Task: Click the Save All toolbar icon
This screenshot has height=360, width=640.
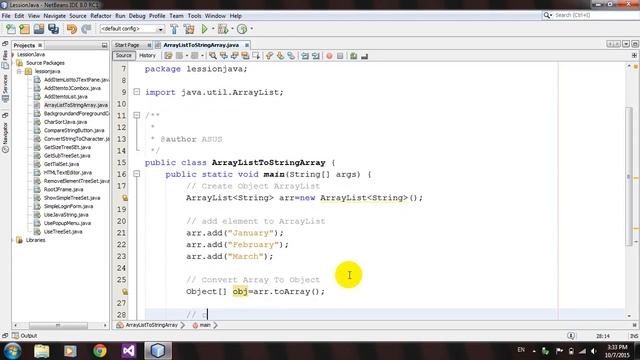Action: click(53, 29)
